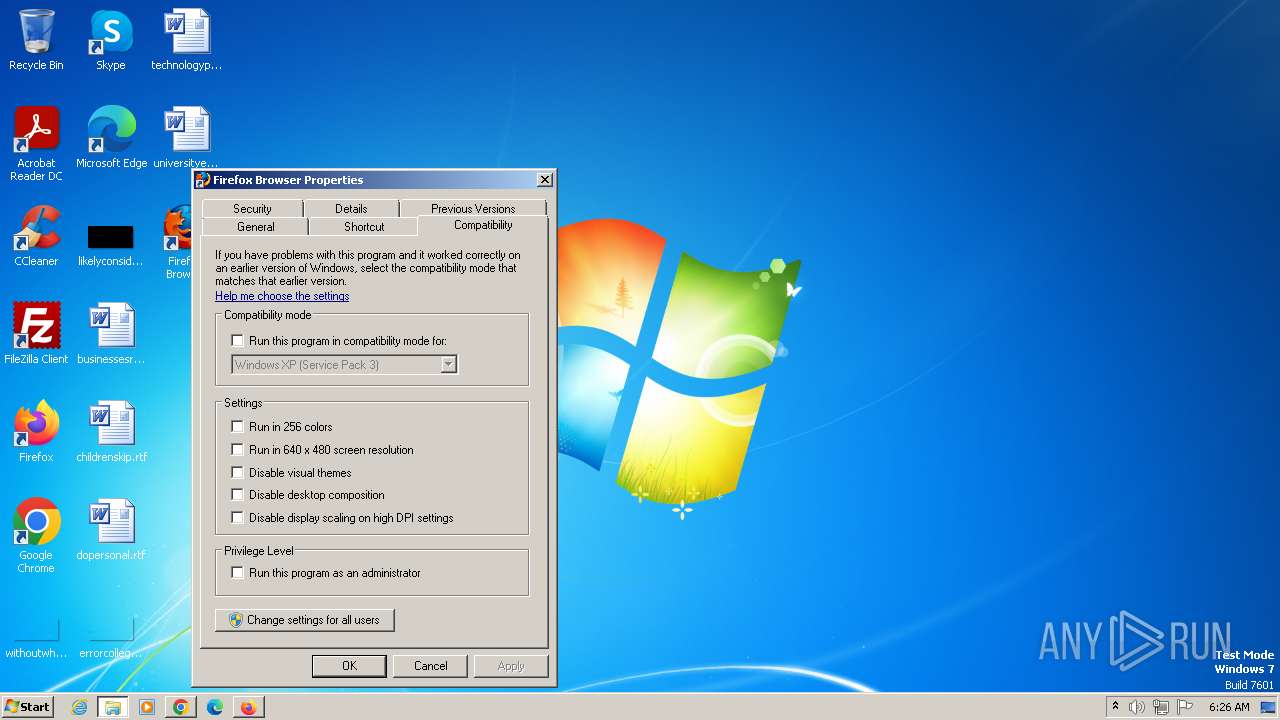Click the Firefox Browser Properties title bar
The width and height of the screenshot is (1280, 720).
(x=366, y=180)
